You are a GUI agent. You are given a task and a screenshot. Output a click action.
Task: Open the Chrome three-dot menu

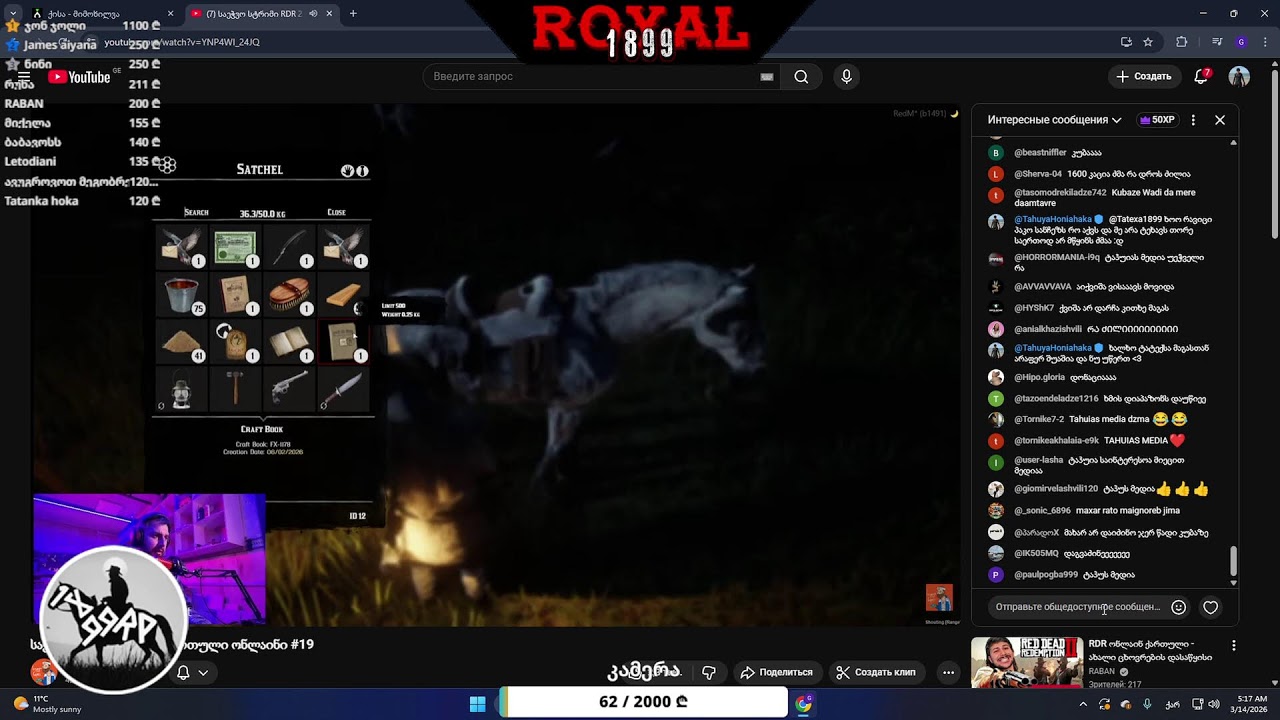1264,42
